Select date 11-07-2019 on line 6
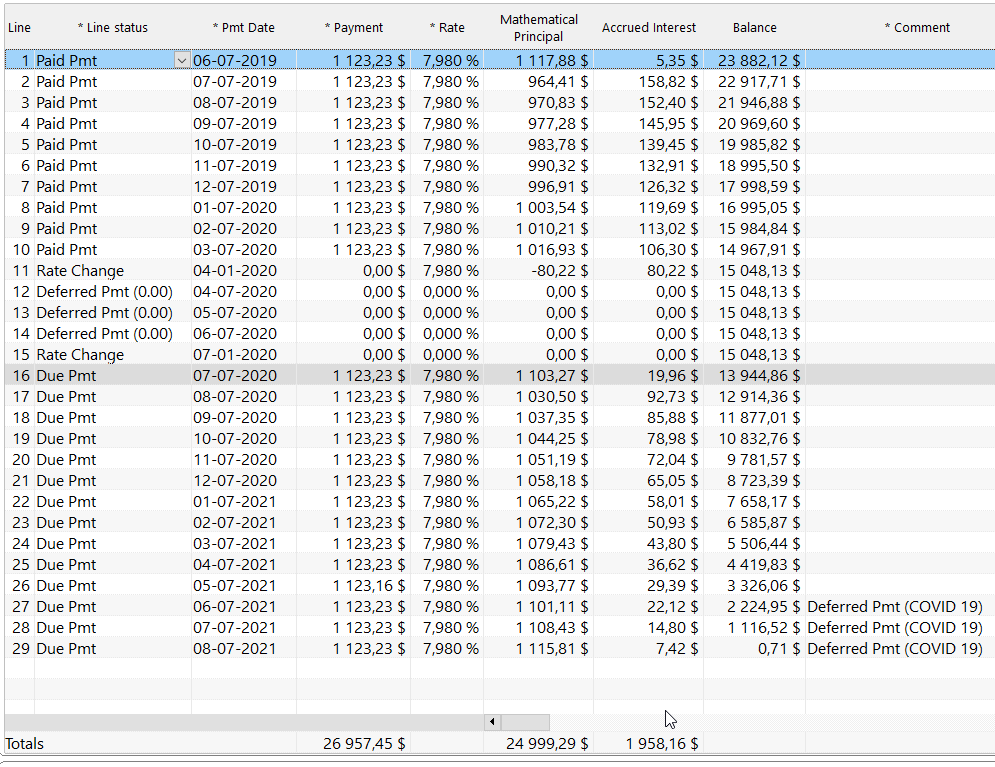This screenshot has height=767, width=995. (235, 166)
